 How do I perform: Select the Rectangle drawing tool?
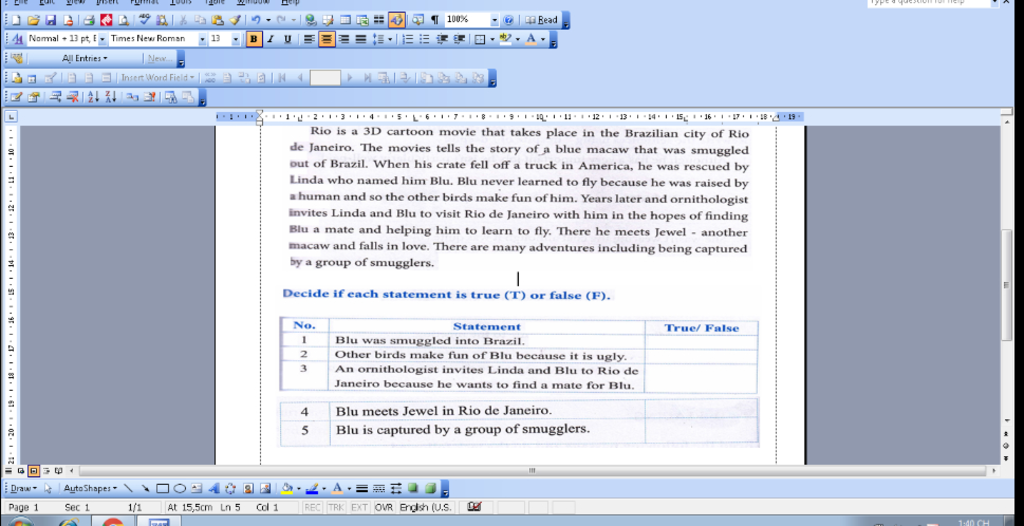(x=163, y=488)
